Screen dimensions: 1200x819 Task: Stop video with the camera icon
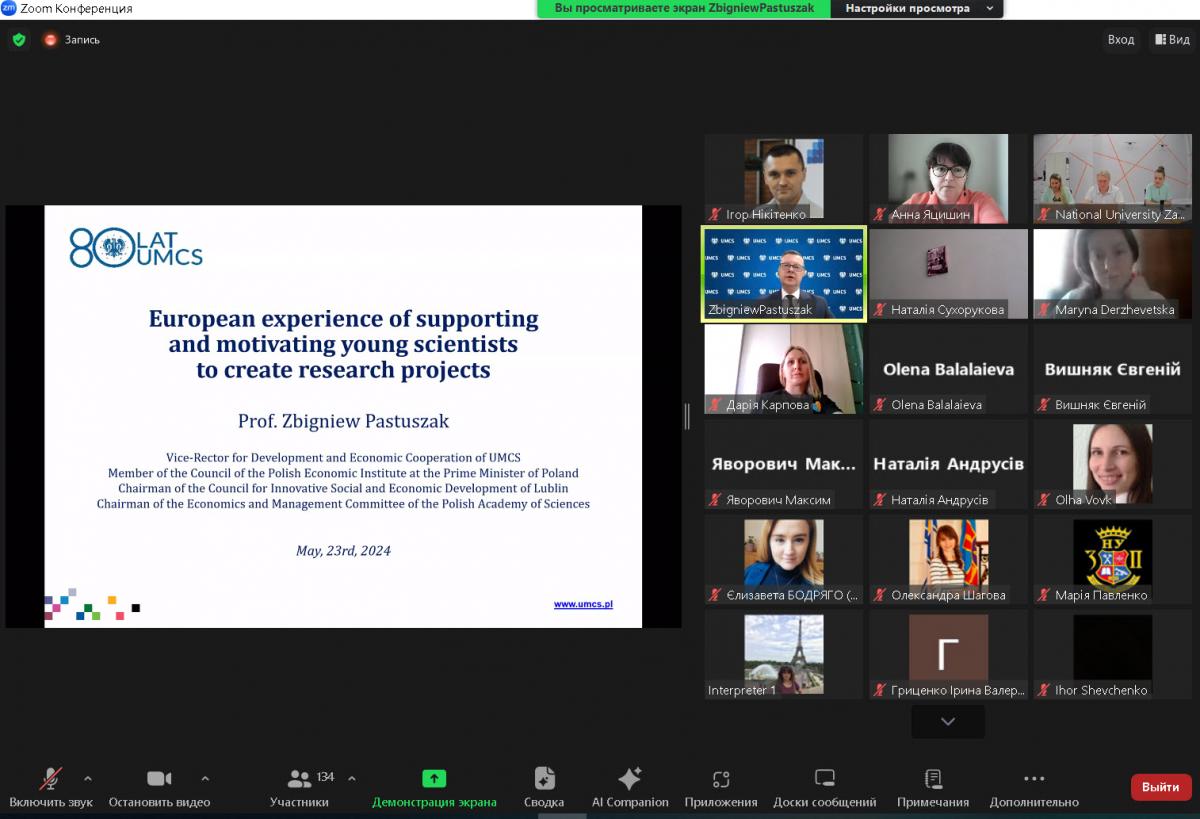pos(159,779)
